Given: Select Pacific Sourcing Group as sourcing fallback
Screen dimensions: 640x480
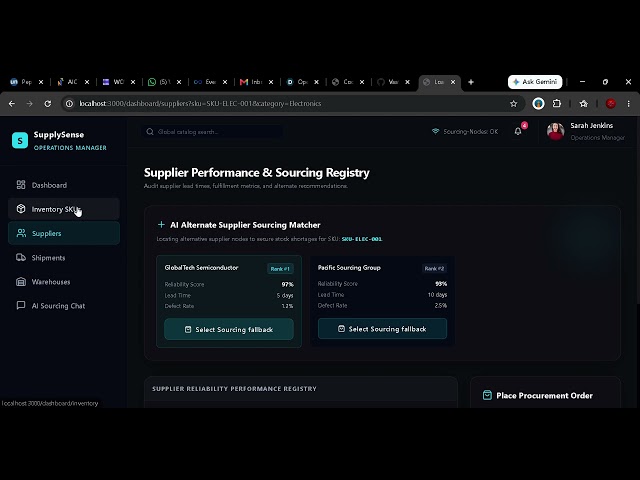Looking at the screenshot, I should tap(382, 329).
